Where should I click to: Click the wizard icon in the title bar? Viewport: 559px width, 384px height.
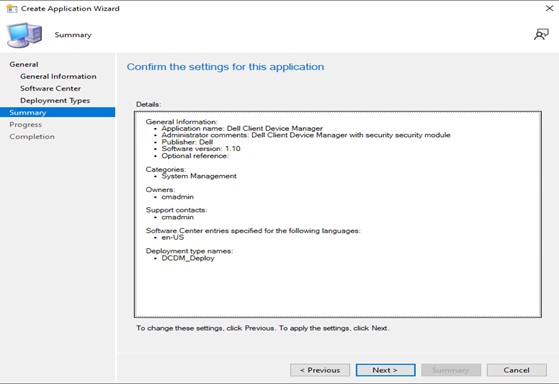(x=12, y=8)
